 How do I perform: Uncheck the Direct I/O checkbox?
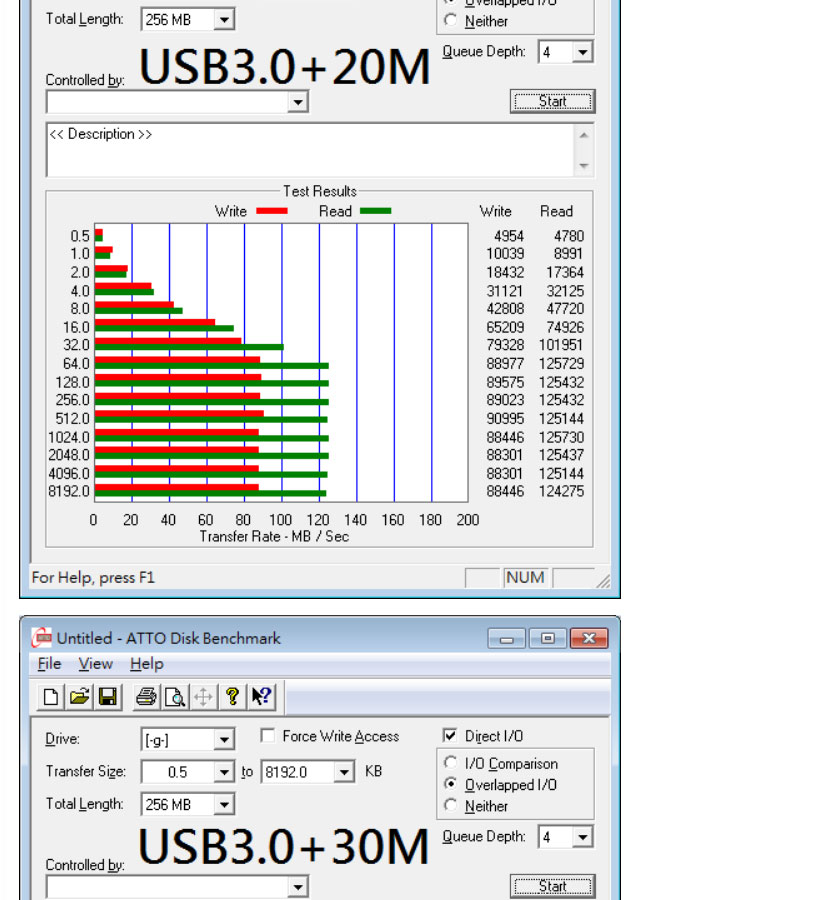pos(450,735)
